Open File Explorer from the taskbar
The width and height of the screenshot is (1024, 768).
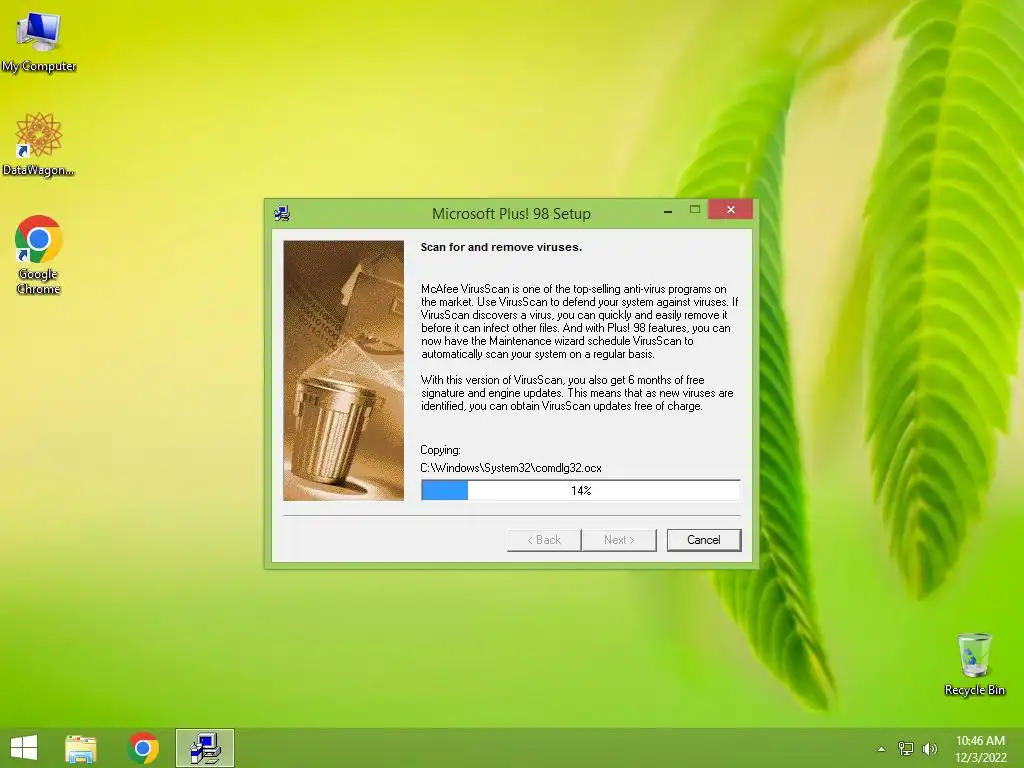tap(81, 748)
